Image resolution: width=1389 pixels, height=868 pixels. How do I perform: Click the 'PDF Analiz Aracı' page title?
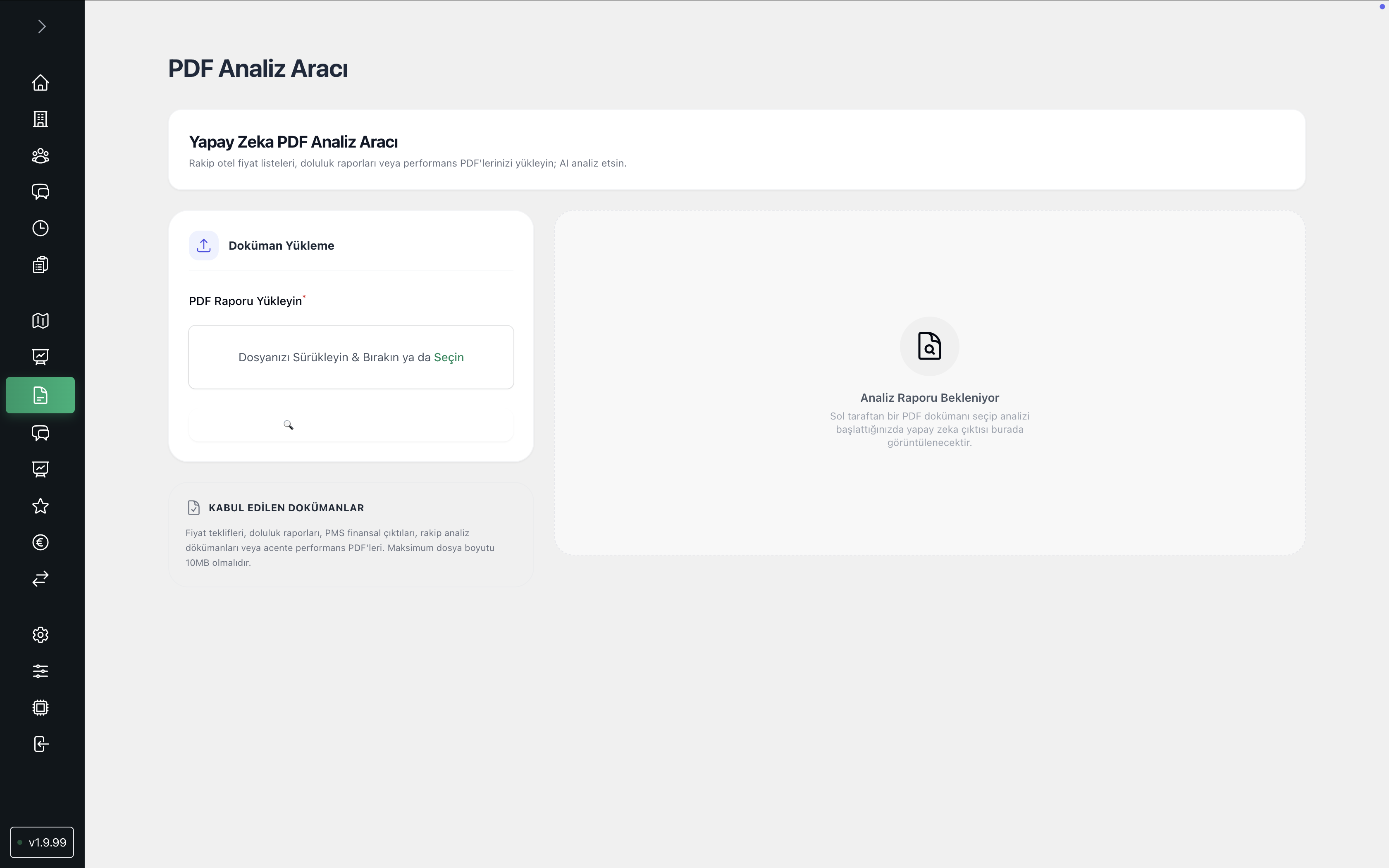click(258, 68)
